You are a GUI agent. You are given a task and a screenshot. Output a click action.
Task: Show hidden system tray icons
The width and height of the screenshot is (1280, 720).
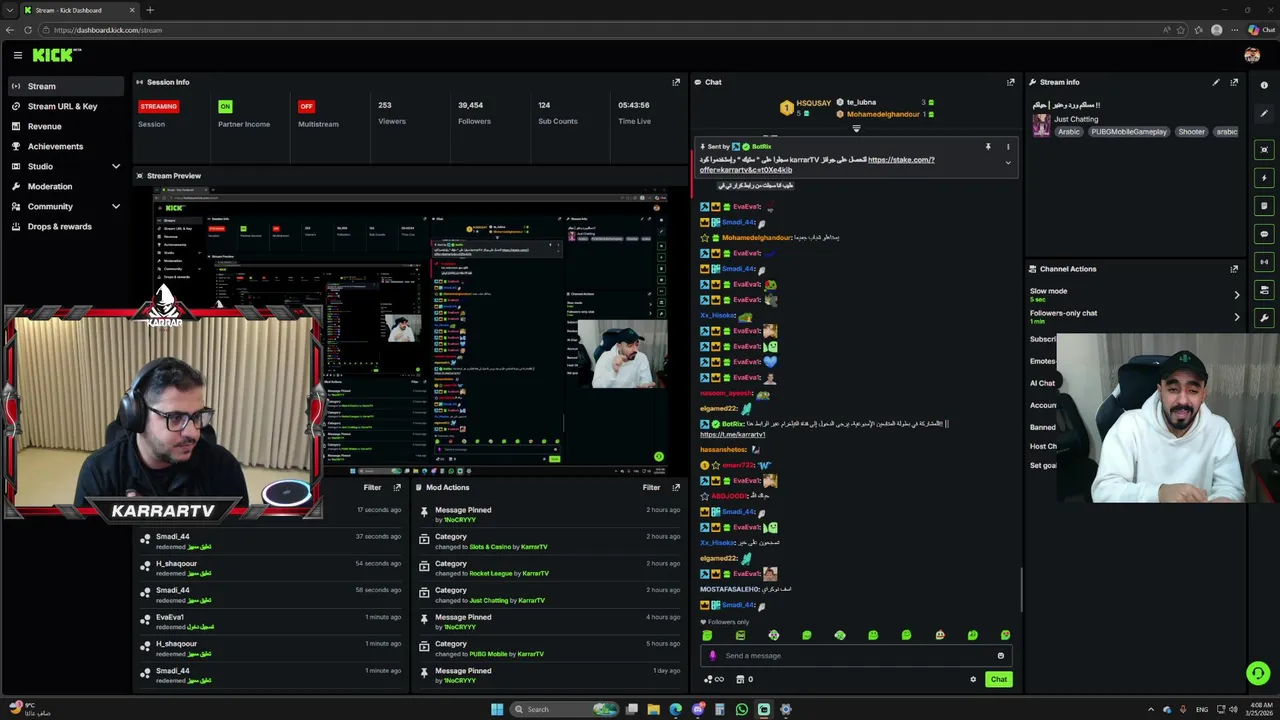[1150, 709]
